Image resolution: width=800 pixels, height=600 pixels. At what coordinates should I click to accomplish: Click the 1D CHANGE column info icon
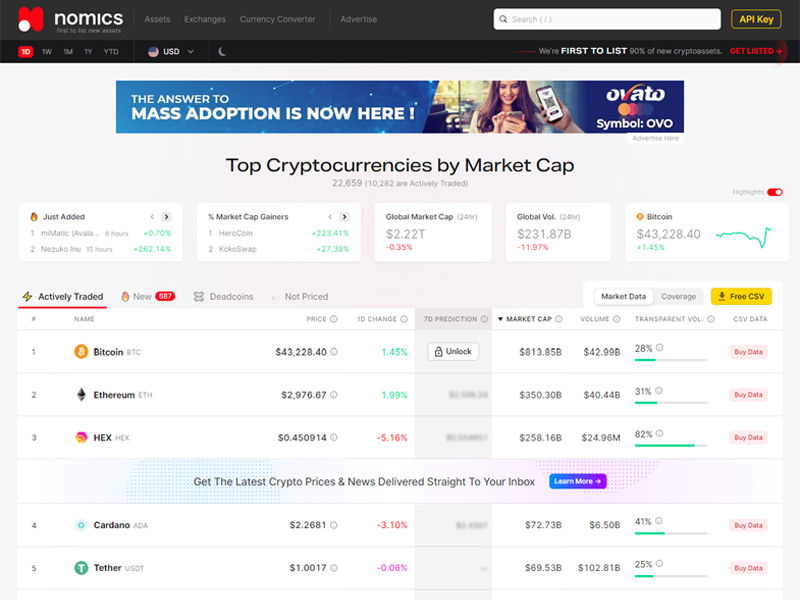(x=404, y=319)
